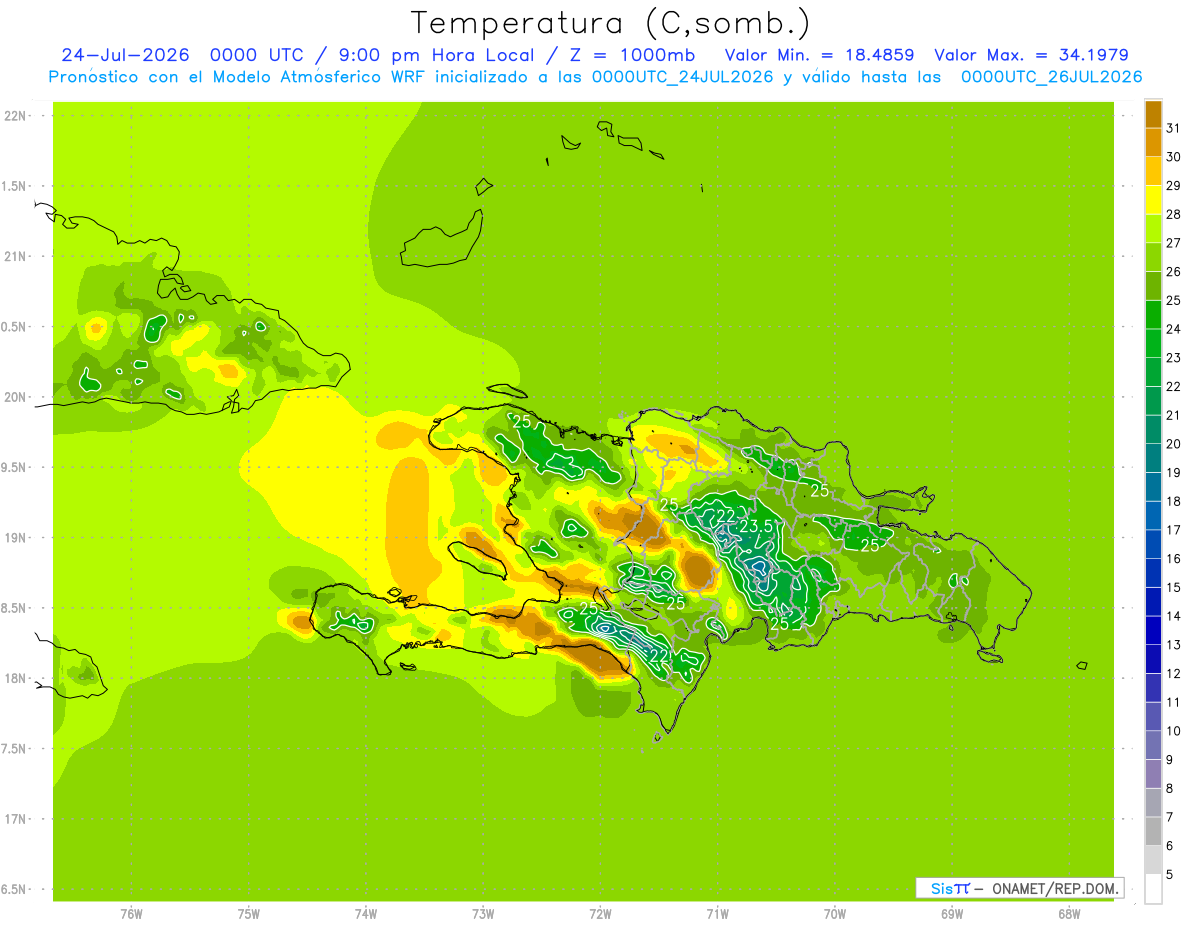Click the '20N' latitude axis label
This screenshot has height=927, width=1200.
click(16, 397)
